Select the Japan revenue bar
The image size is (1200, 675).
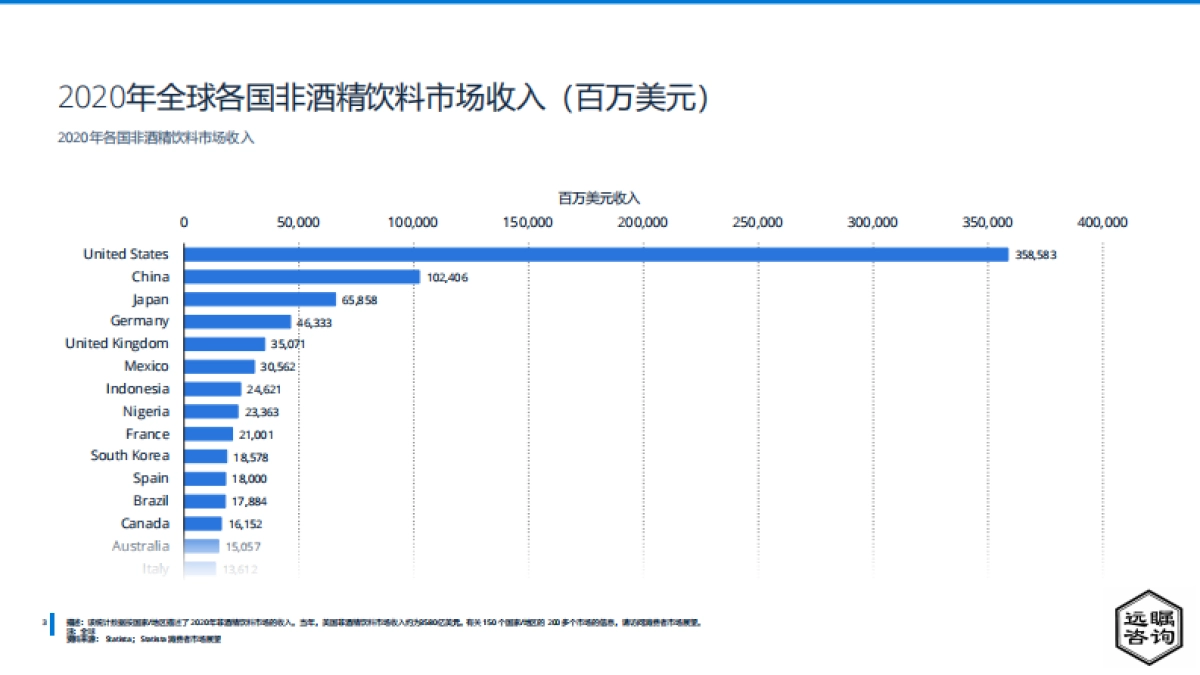tap(258, 298)
